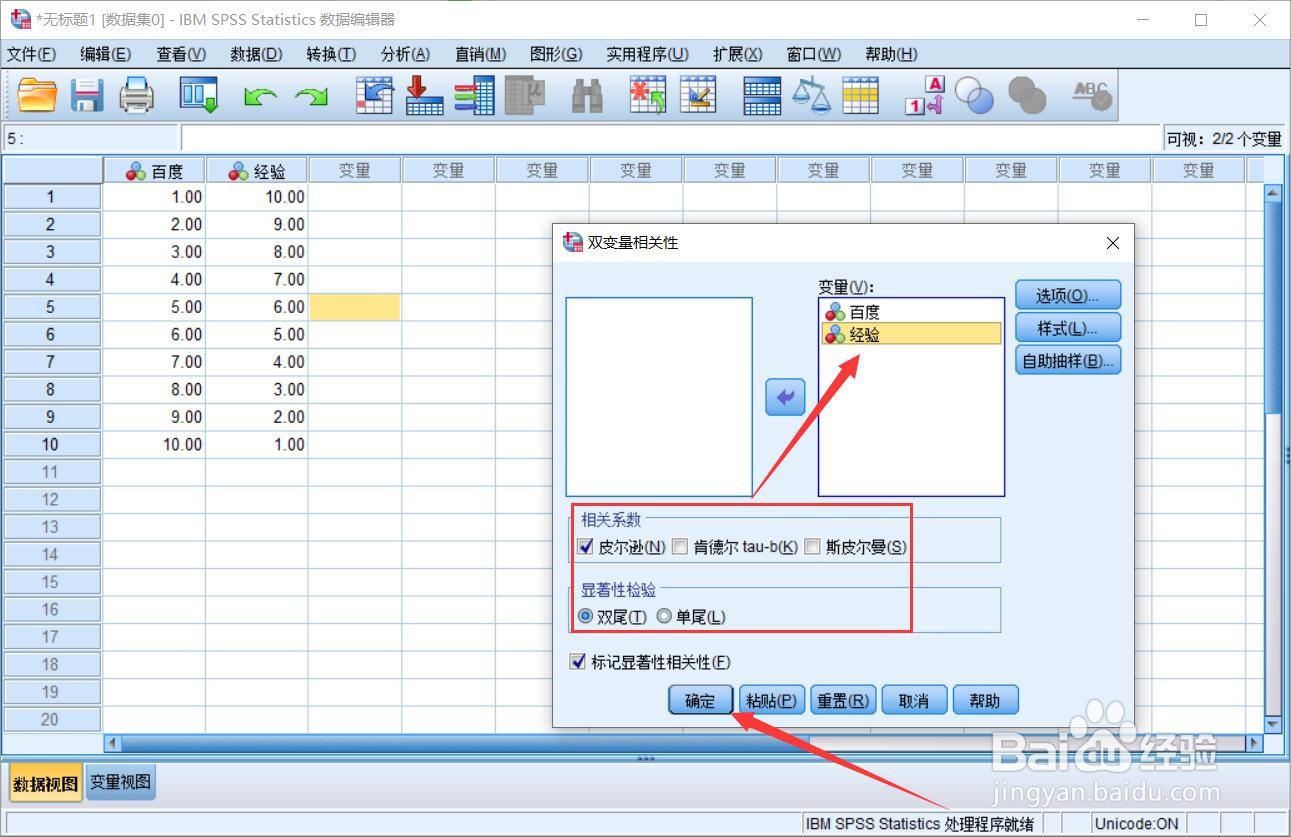The width and height of the screenshot is (1291, 837).
Task: Print using the printer toolbar icon
Action: coord(137,96)
